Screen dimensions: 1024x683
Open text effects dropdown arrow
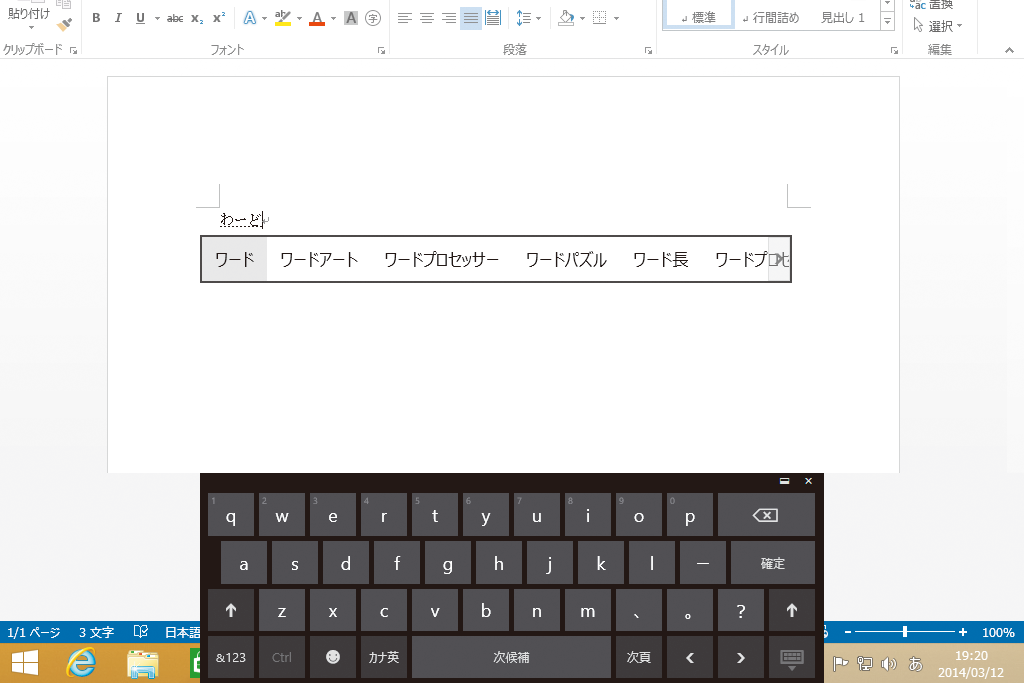pos(264,18)
